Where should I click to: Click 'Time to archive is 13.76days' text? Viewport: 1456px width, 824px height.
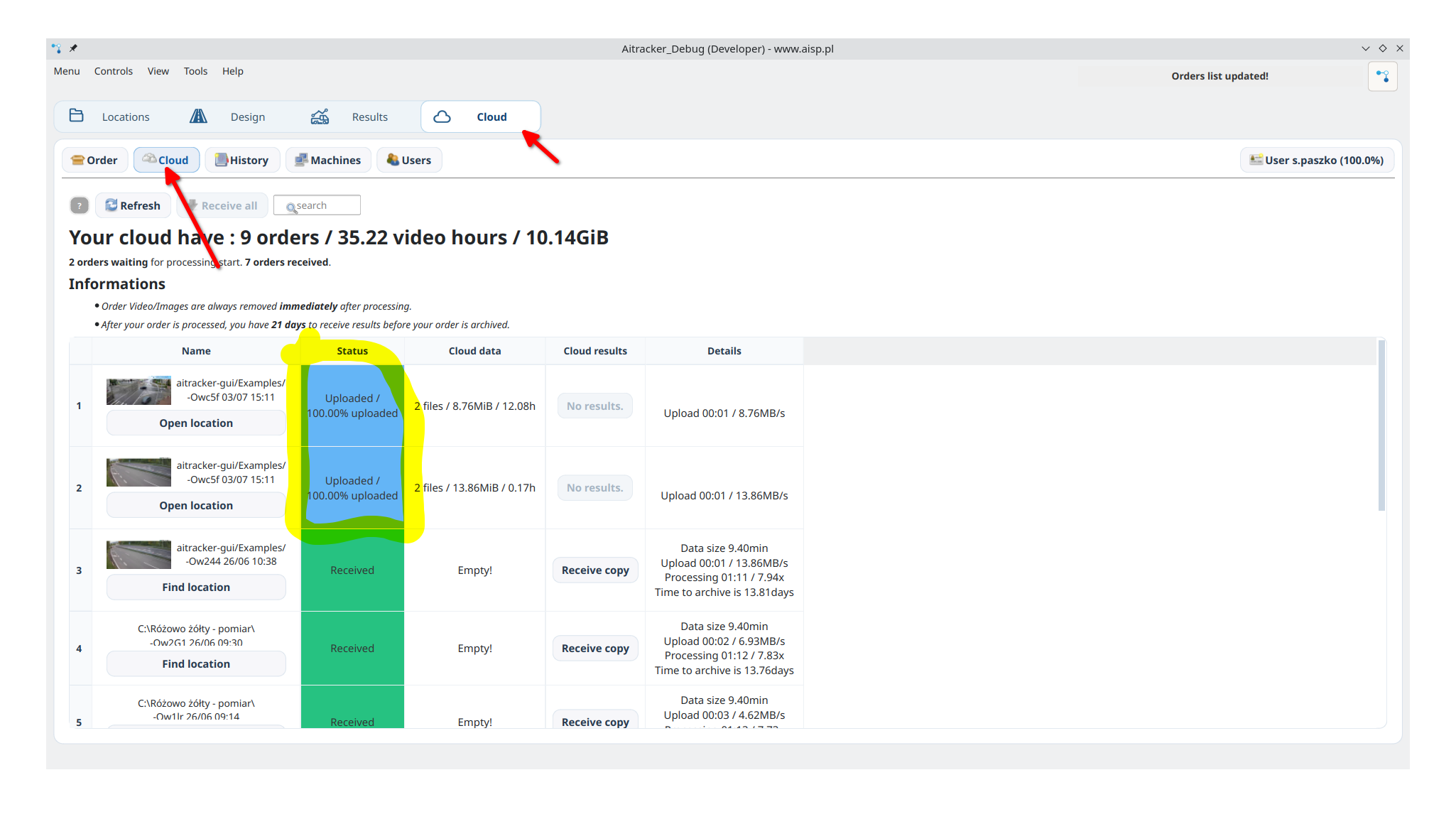click(724, 670)
